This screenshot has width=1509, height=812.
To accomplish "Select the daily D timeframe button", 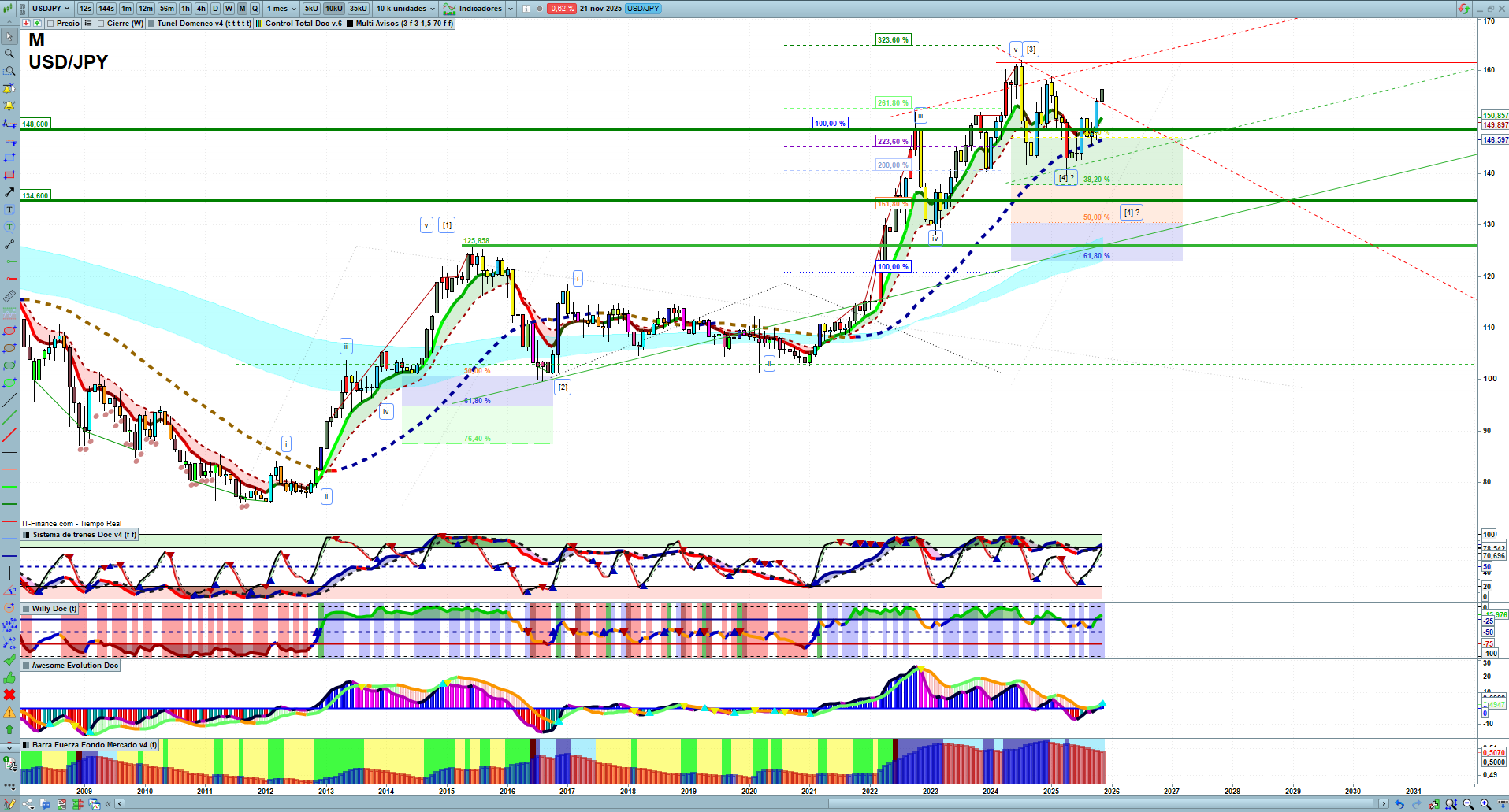I will (215, 9).
